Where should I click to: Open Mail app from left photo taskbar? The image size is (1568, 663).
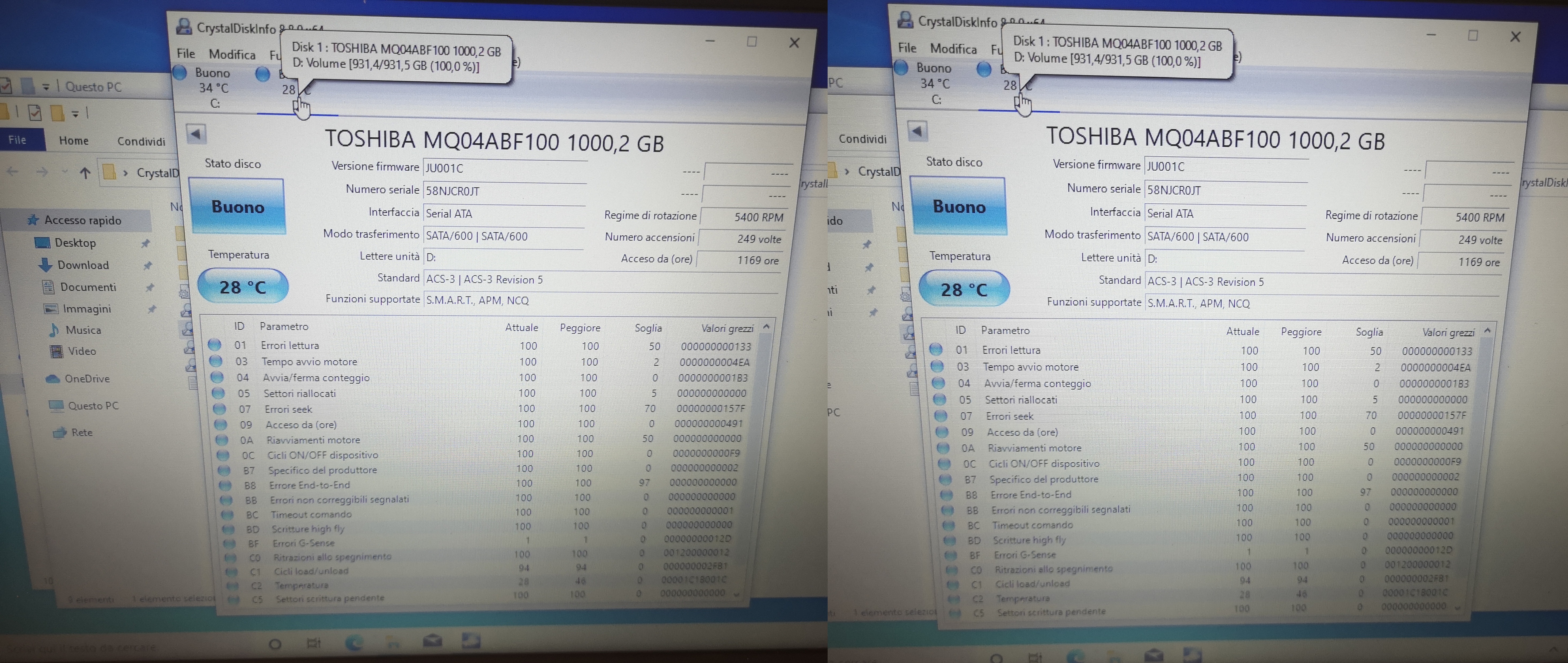click(x=432, y=640)
